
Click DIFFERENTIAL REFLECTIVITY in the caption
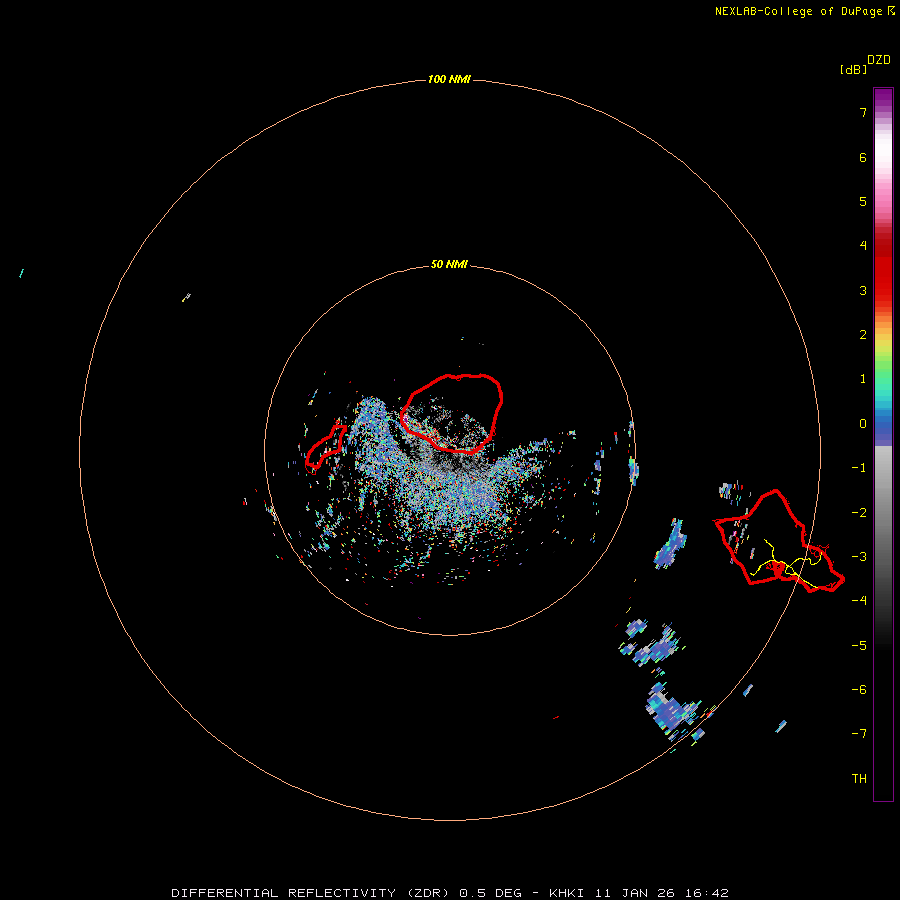tap(284, 893)
